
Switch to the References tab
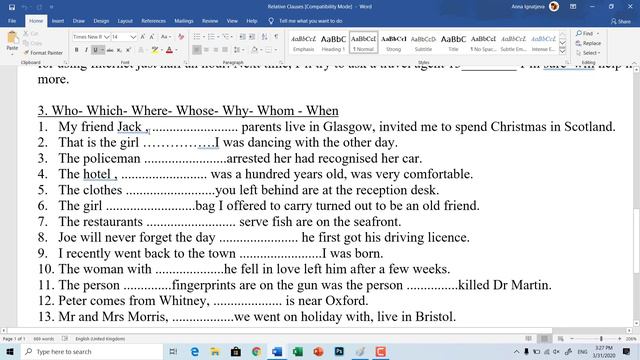[153, 21]
